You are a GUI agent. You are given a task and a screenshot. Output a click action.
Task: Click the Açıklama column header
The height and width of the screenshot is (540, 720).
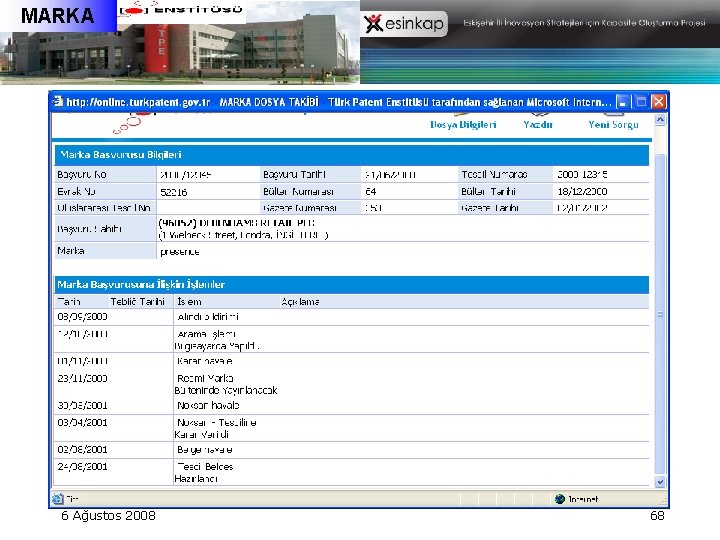(300, 302)
